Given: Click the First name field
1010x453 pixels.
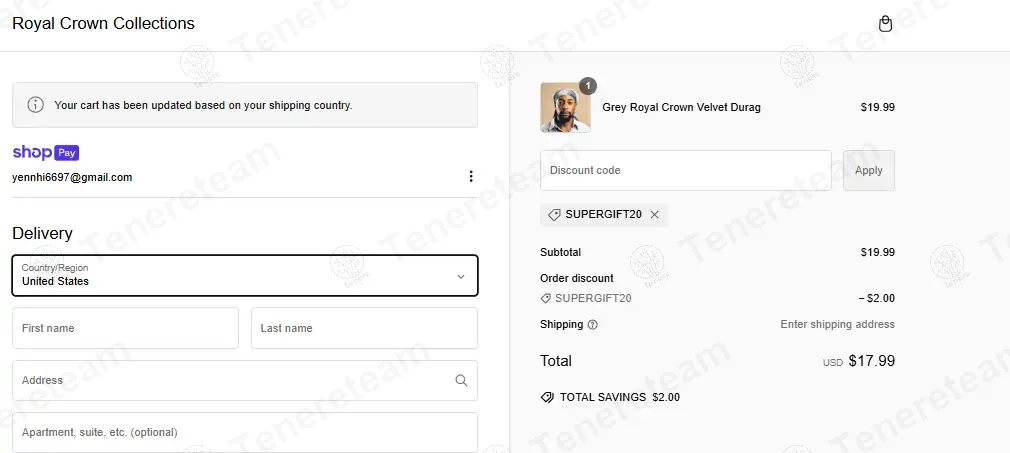Looking at the screenshot, I should (125, 328).
